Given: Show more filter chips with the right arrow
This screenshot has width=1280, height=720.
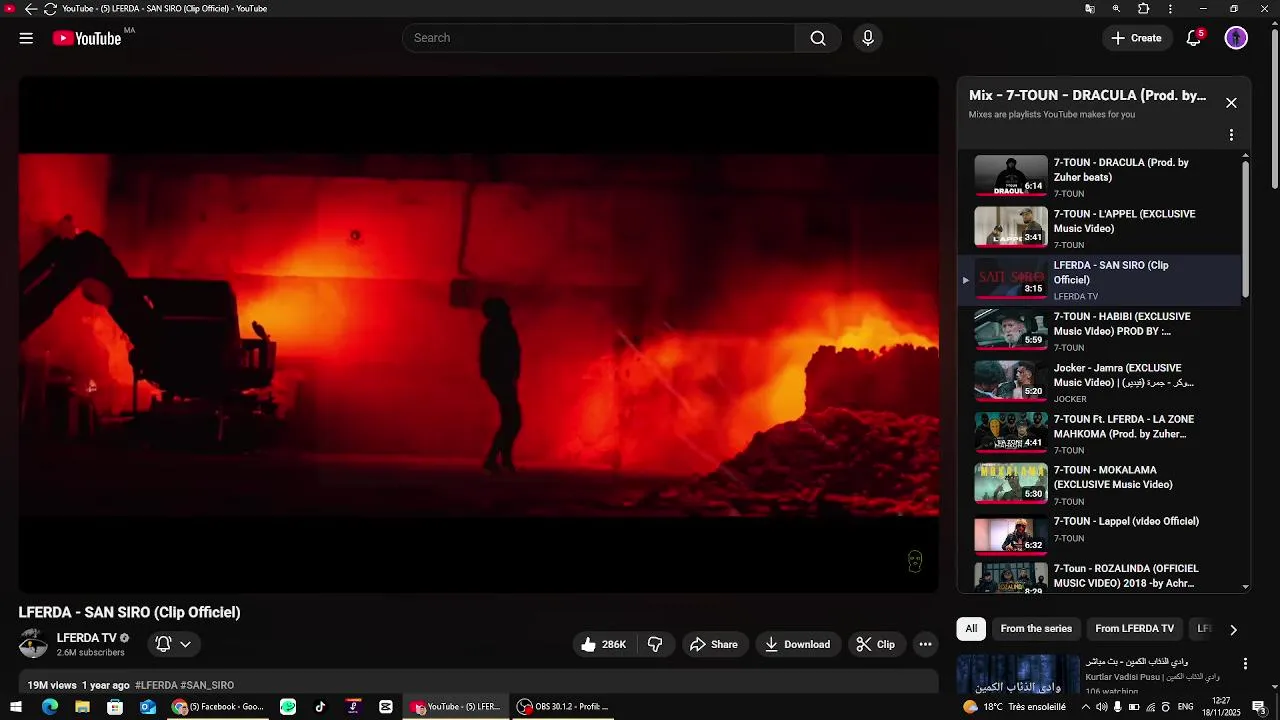Looking at the screenshot, I should (1233, 630).
